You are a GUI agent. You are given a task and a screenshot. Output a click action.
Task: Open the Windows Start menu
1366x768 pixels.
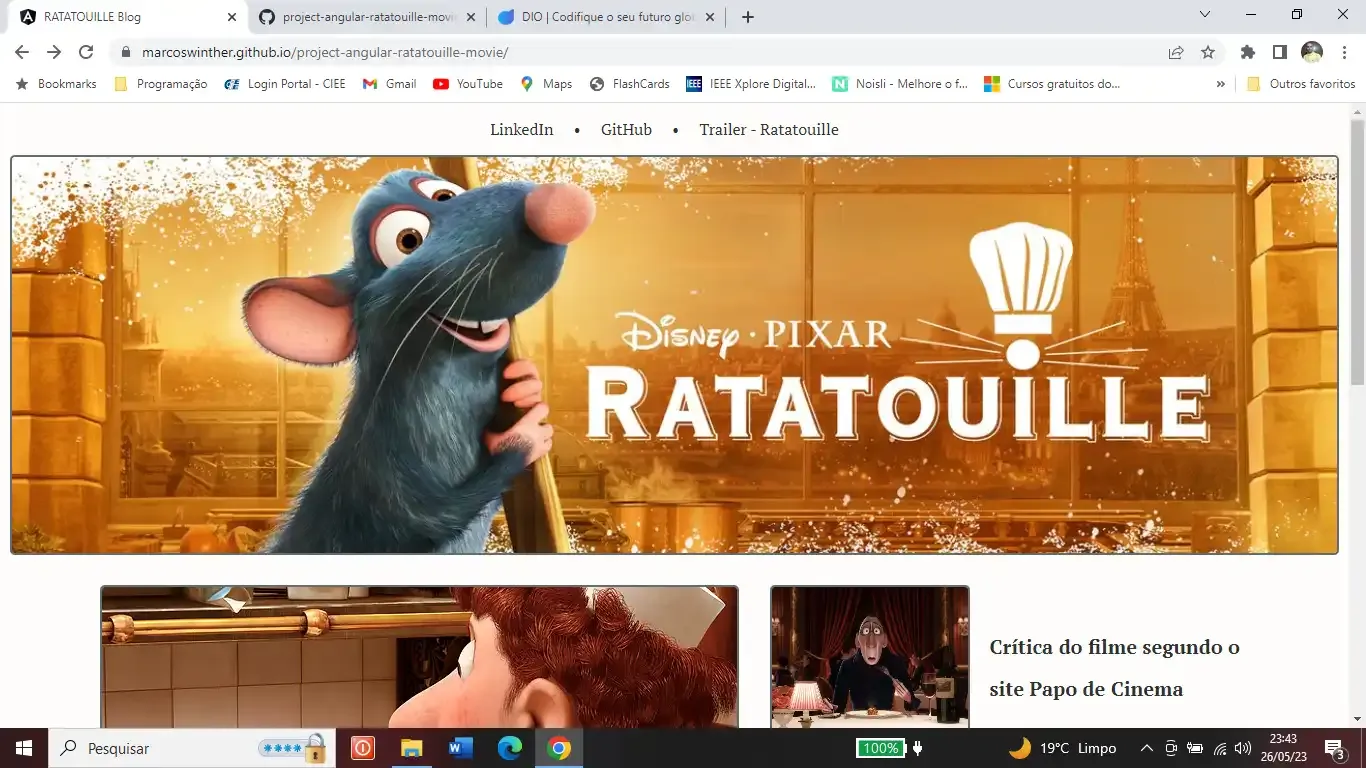(24, 748)
